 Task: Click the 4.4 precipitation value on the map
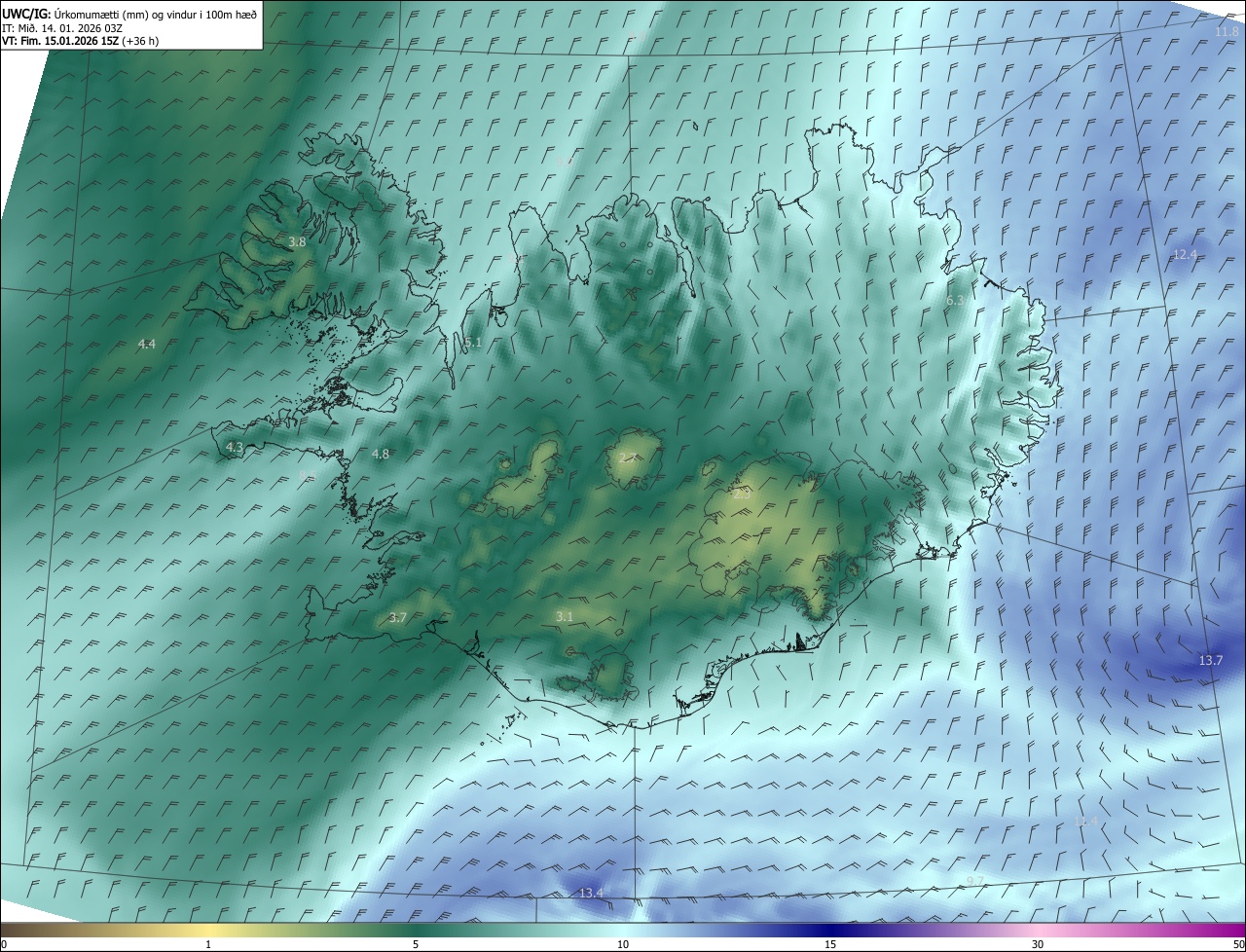[146, 344]
